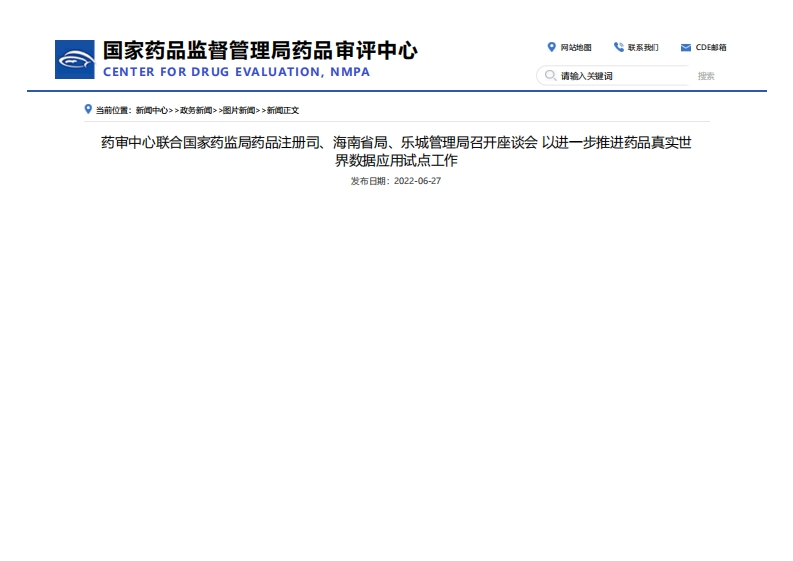The height and width of the screenshot is (561, 793).
Task: Click the CDE邮箱 envelope icon
Action: 686,47
